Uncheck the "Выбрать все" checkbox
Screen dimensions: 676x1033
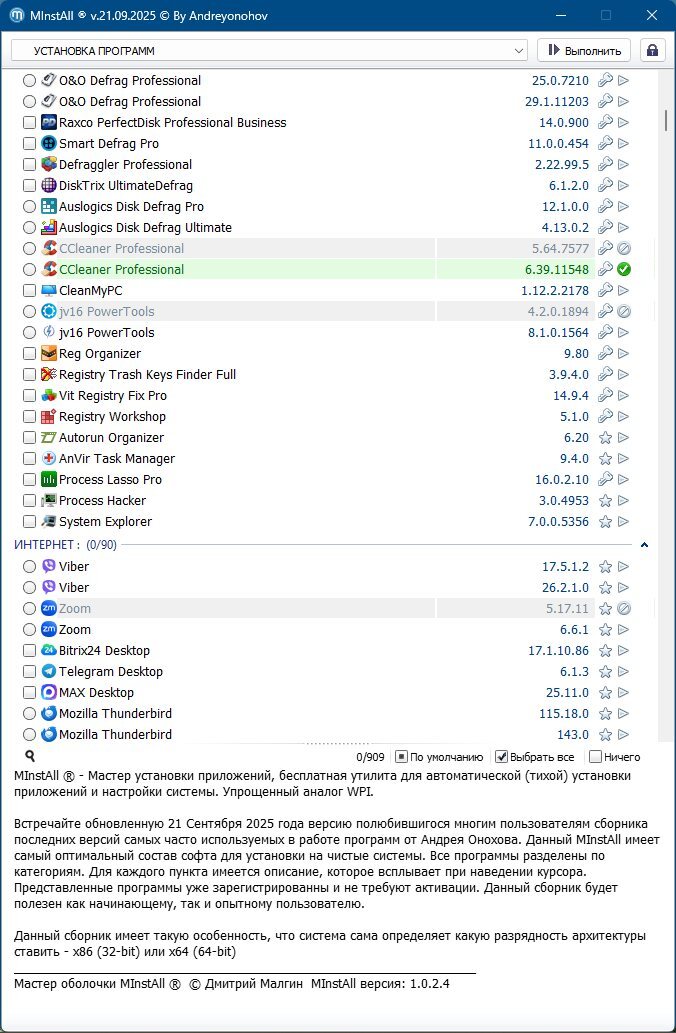[x=502, y=757]
